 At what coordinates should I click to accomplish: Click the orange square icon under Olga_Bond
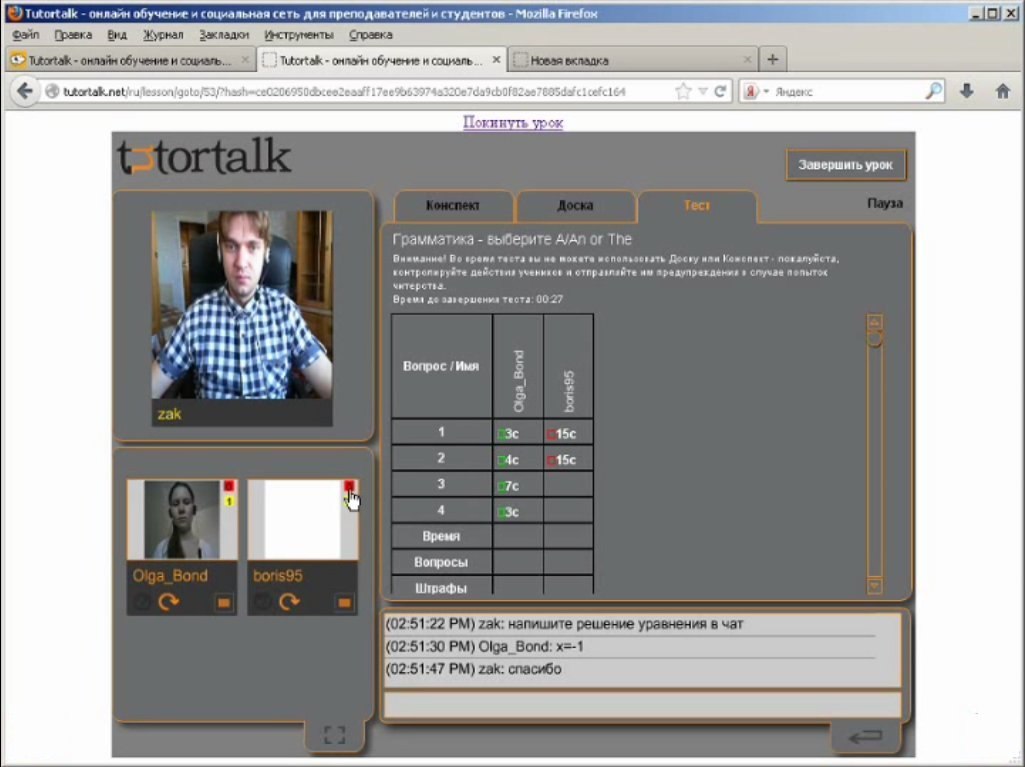click(224, 602)
